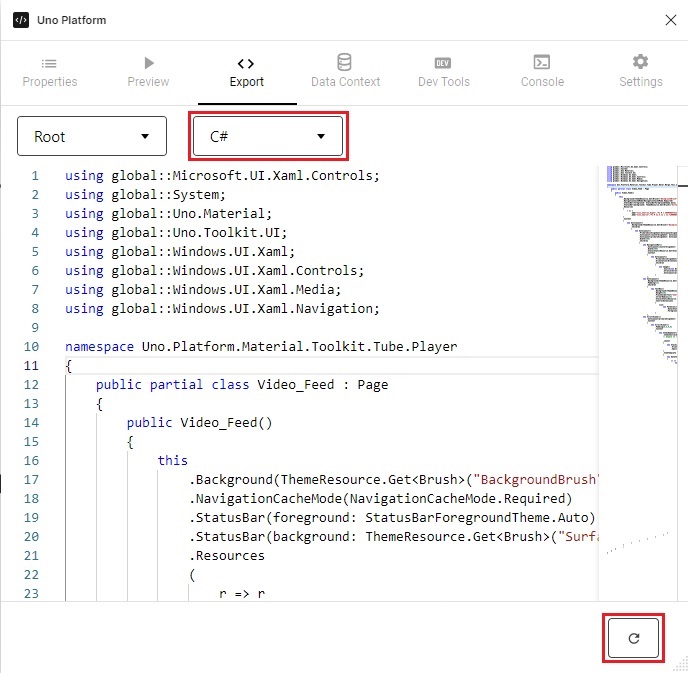Click the Uno Platform logo icon
The width and height of the screenshot is (688, 673).
[x=20, y=20]
